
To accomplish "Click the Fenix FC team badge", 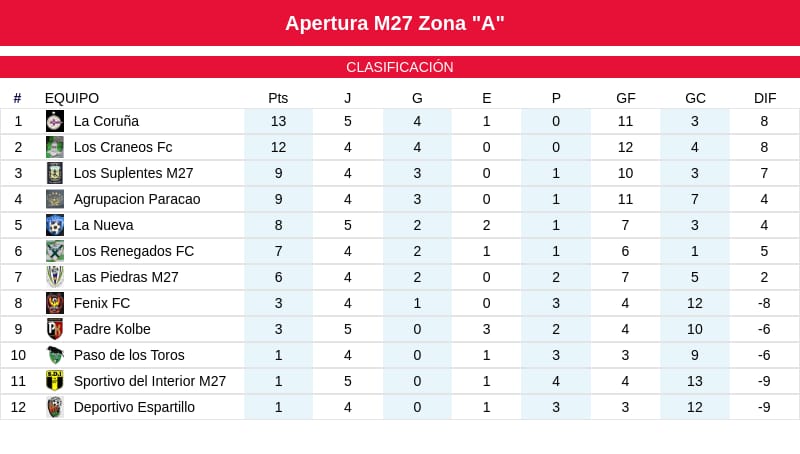I will (x=55, y=303).
